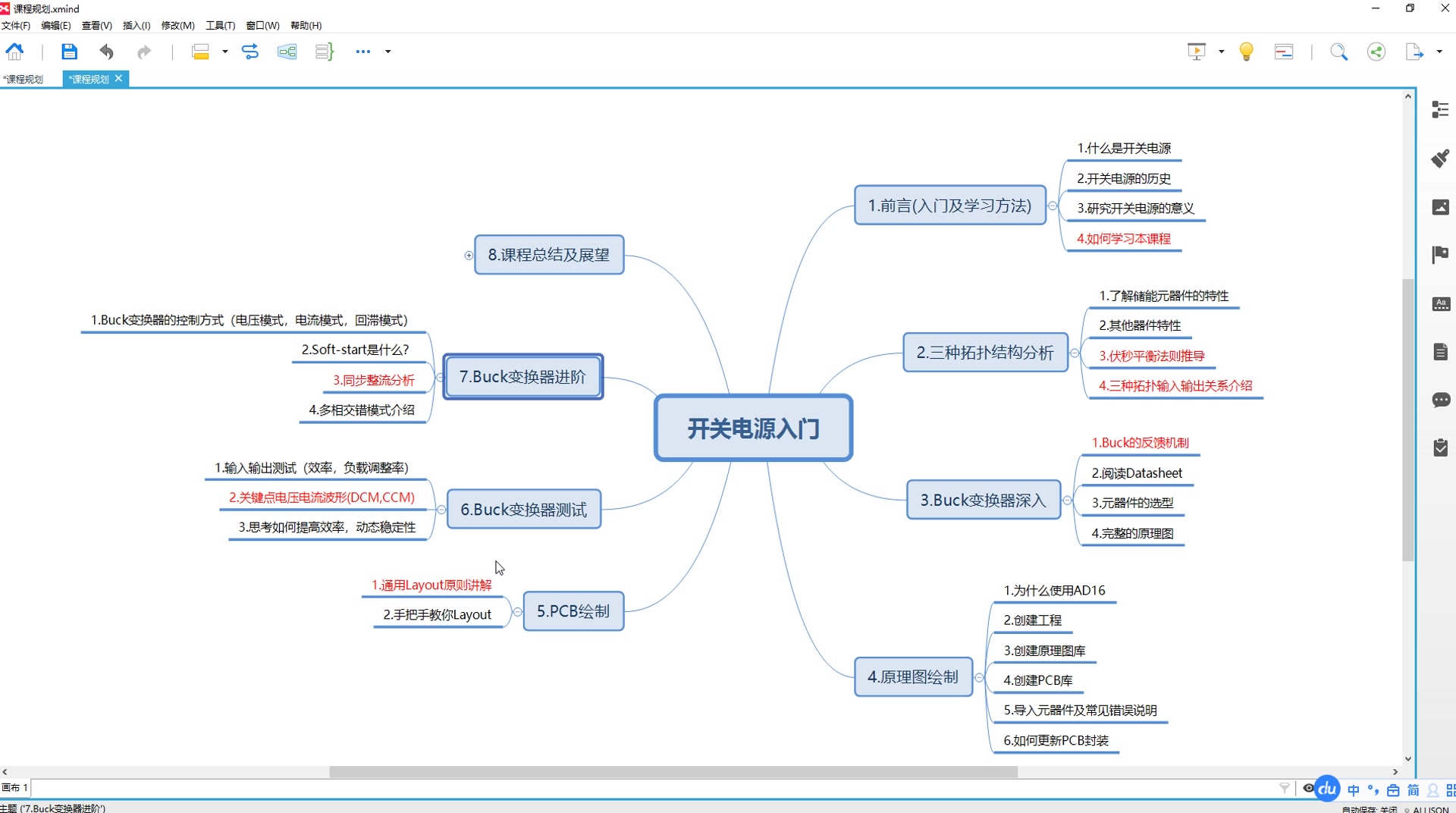Undo the last action
The width and height of the screenshot is (1456, 813).
(x=106, y=52)
